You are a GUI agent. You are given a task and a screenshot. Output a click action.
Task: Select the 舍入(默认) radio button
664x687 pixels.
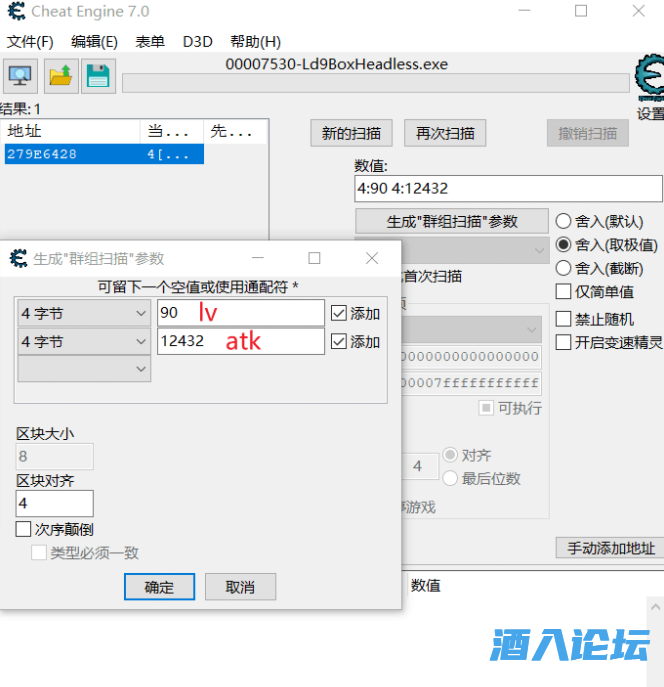pos(564,221)
